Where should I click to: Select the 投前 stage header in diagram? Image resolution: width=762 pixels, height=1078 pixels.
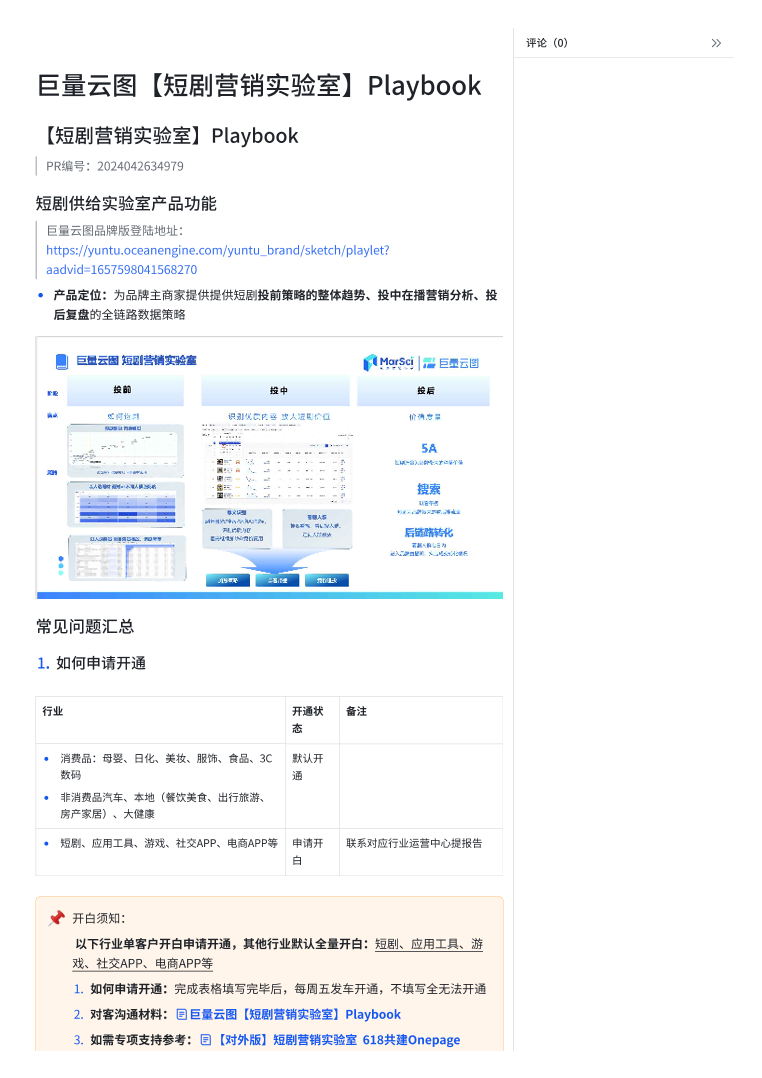(122, 390)
